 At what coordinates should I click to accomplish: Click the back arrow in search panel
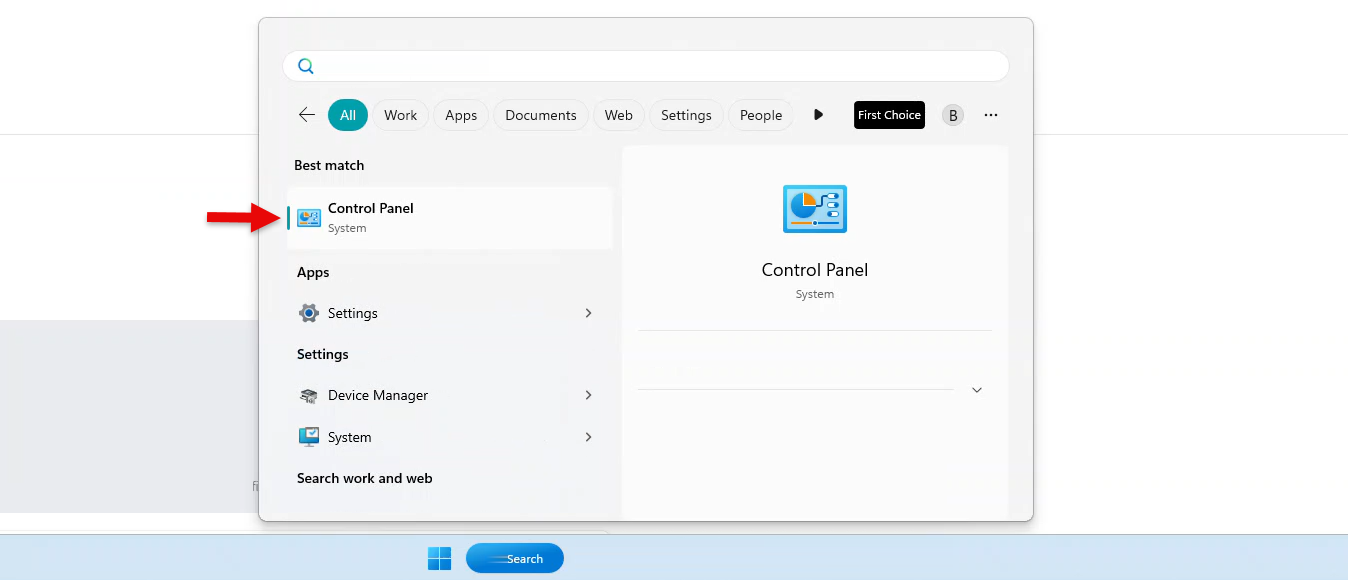(x=307, y=115)
